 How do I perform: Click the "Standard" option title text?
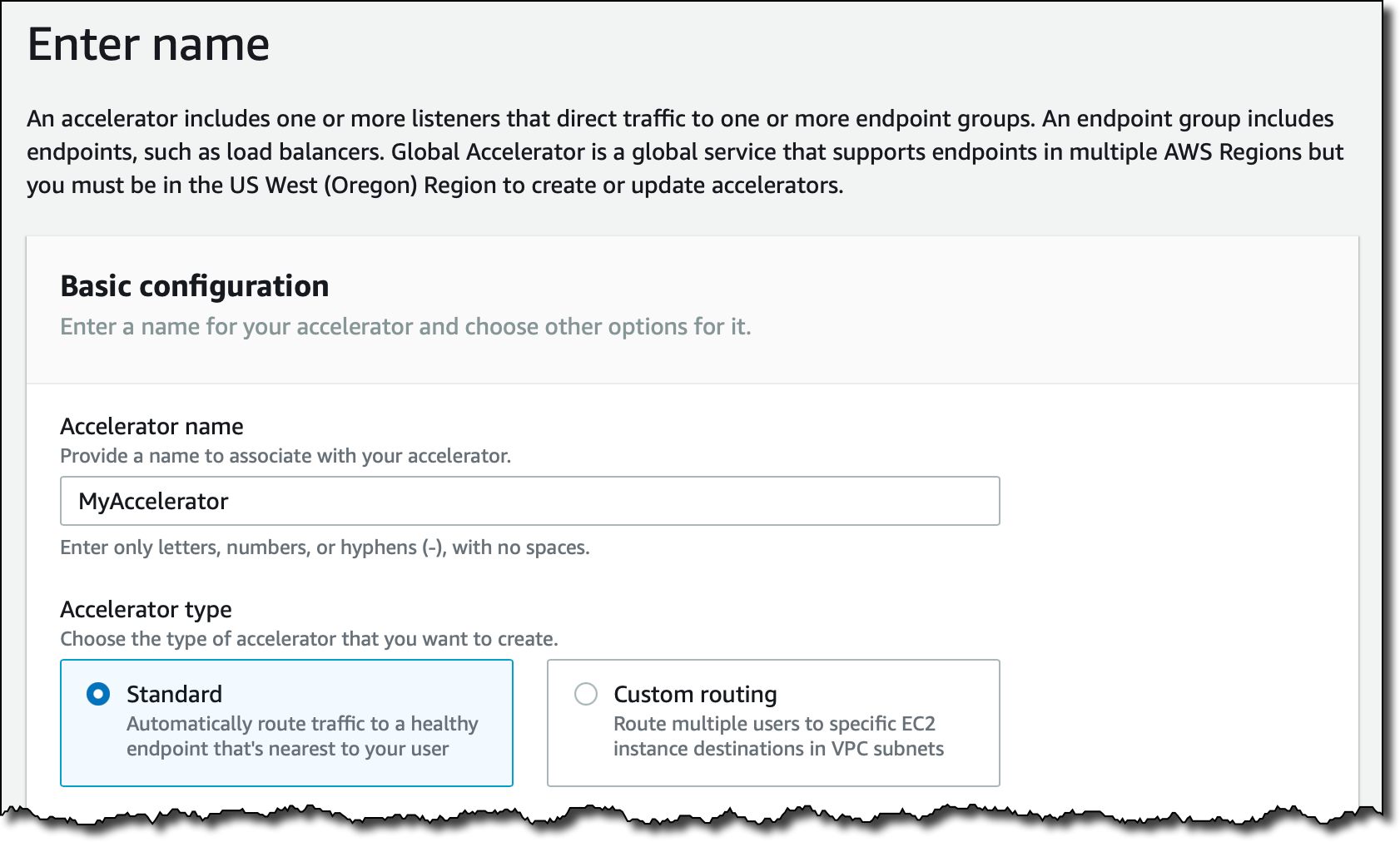pyautogui.click(x=174, y=694)
